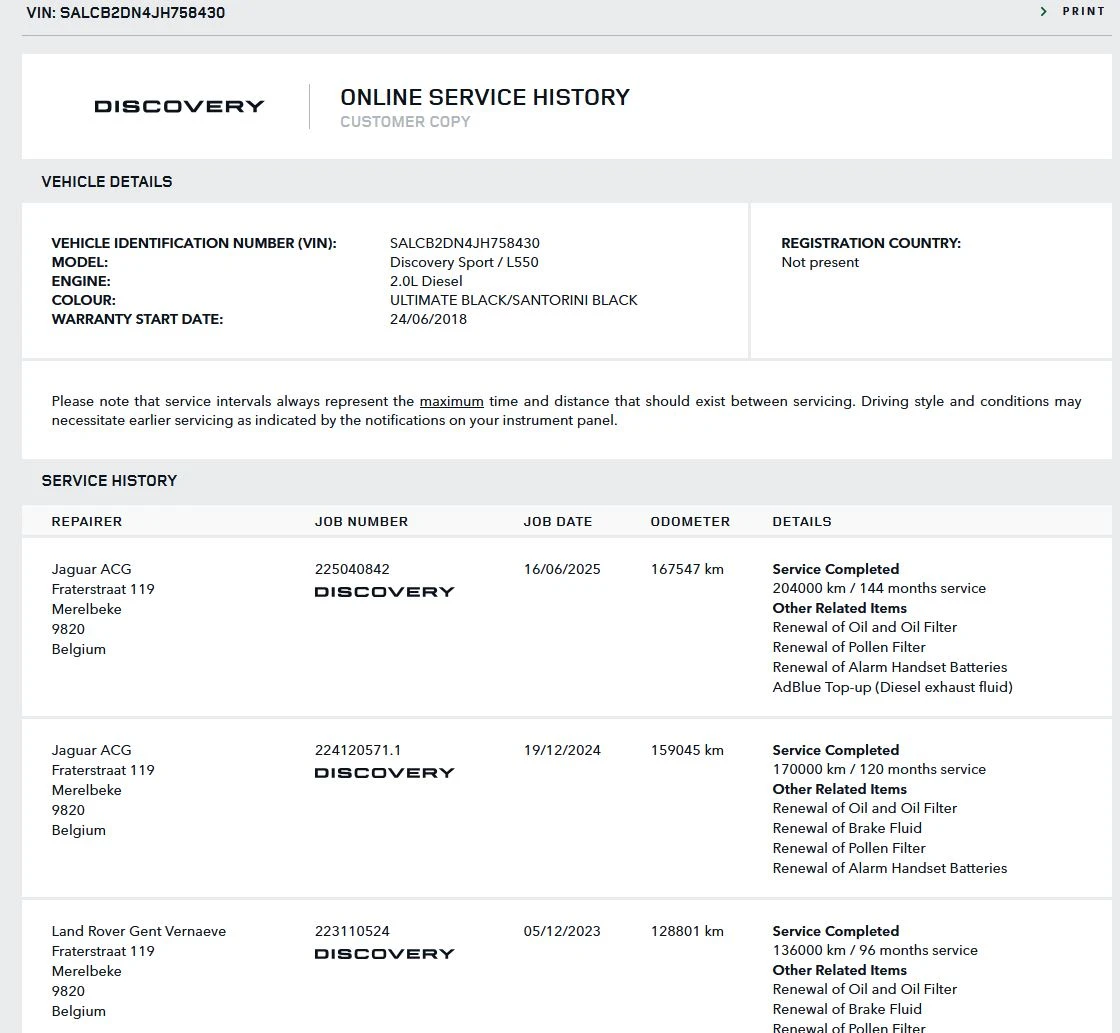Select the JOB DATE column header
Viewport: 1120px width, 1033px height.
pyautogui.click(x=557, y=521)
